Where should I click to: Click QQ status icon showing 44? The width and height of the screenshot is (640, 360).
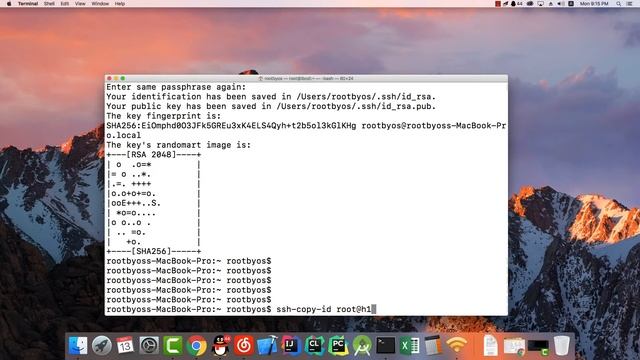(517, 4)
